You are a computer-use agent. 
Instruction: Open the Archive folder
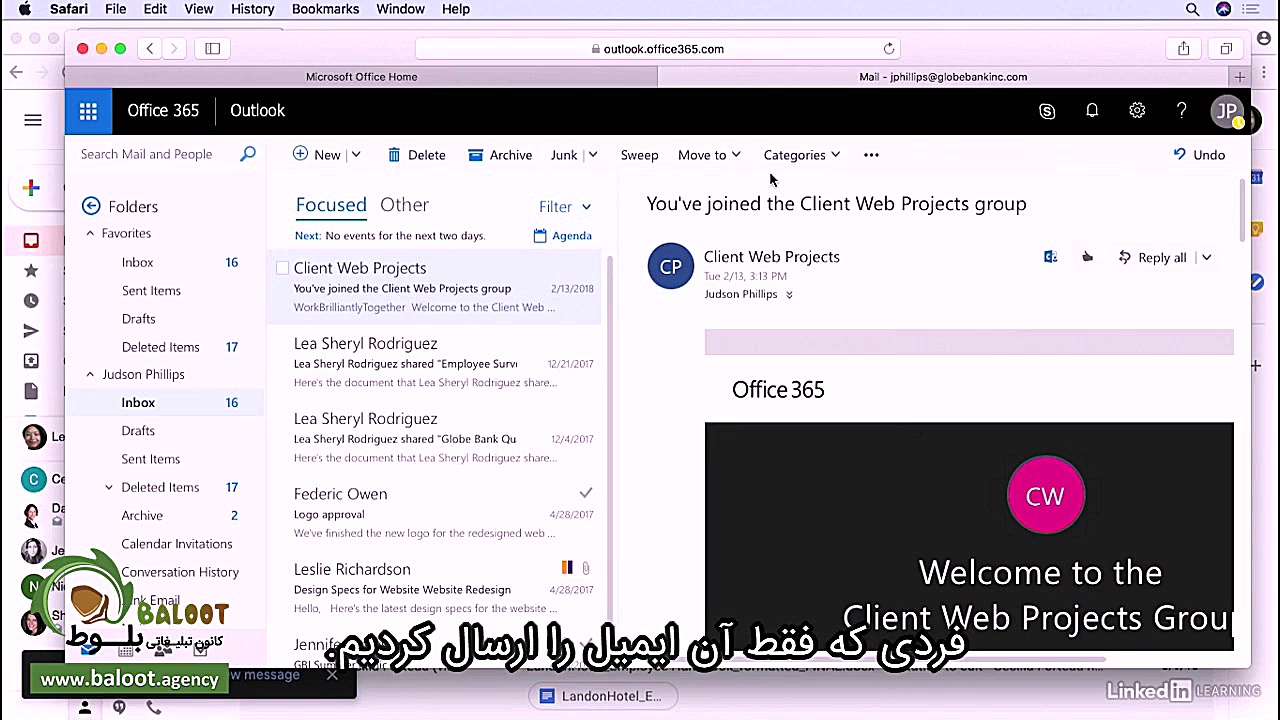(142, 515)
